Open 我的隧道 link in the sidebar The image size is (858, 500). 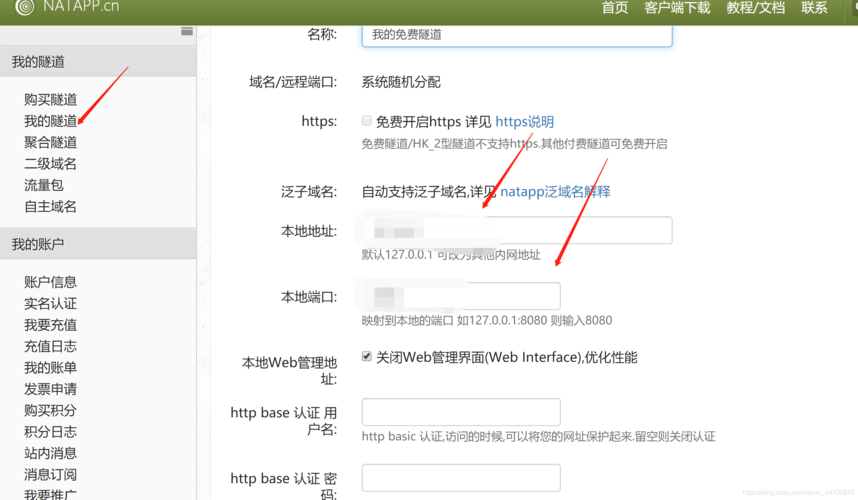click(x=50, y=121)
